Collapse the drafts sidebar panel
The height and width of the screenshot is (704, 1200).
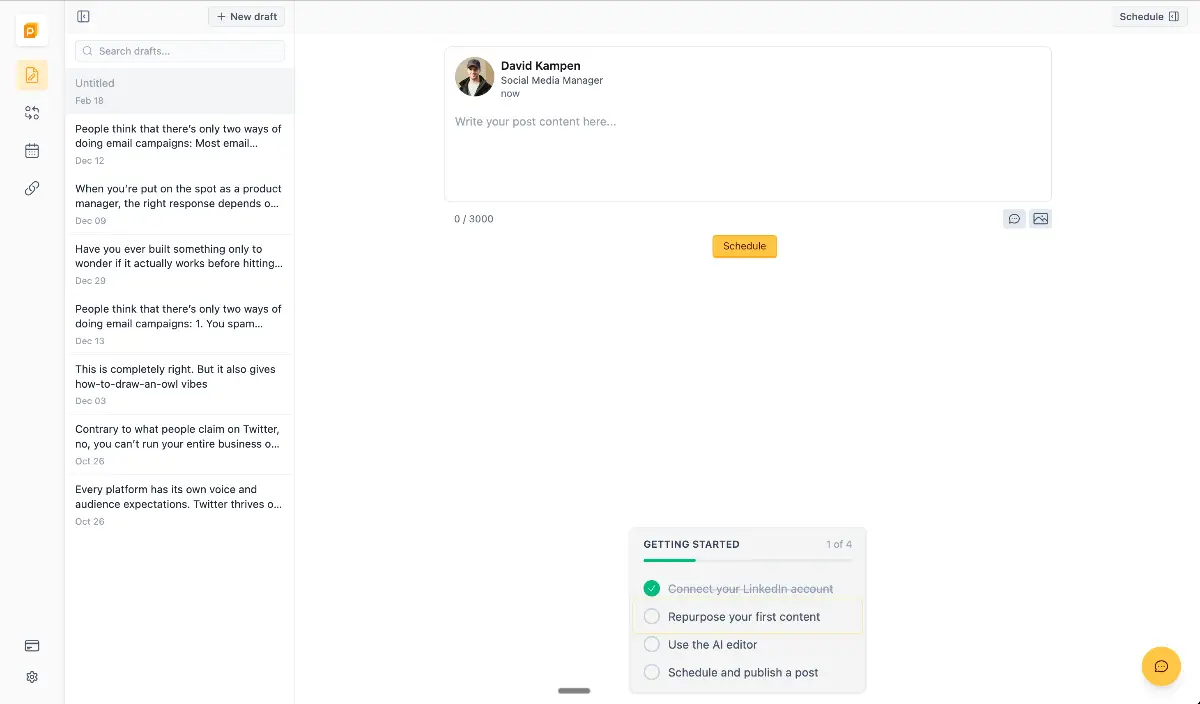pos(83,17)
